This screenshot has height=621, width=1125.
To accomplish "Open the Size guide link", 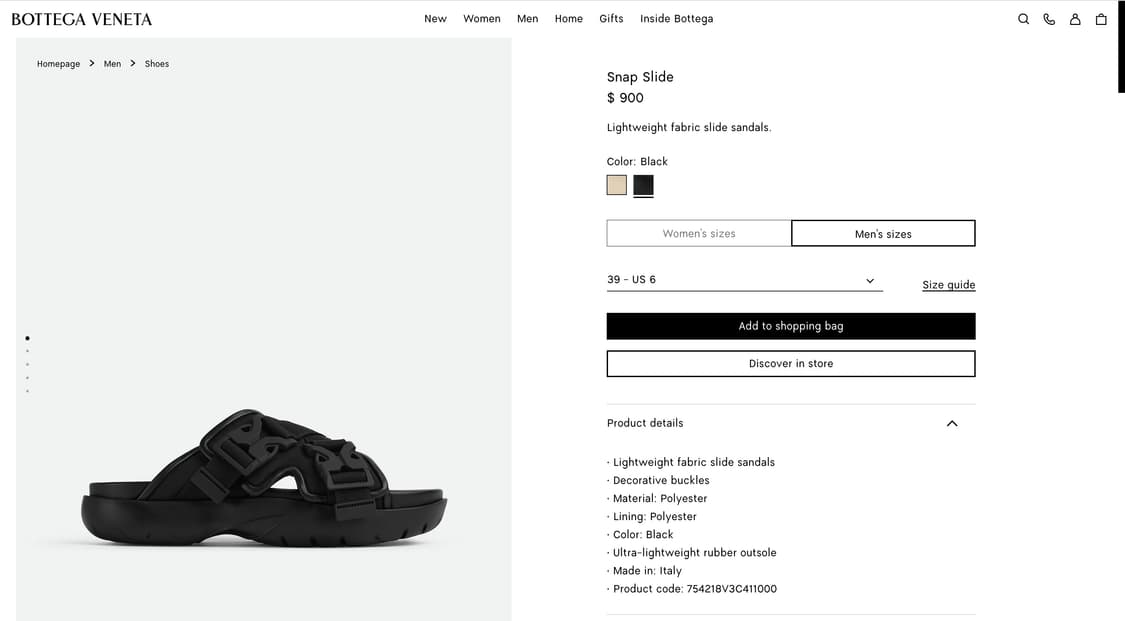I will point(949,285).
